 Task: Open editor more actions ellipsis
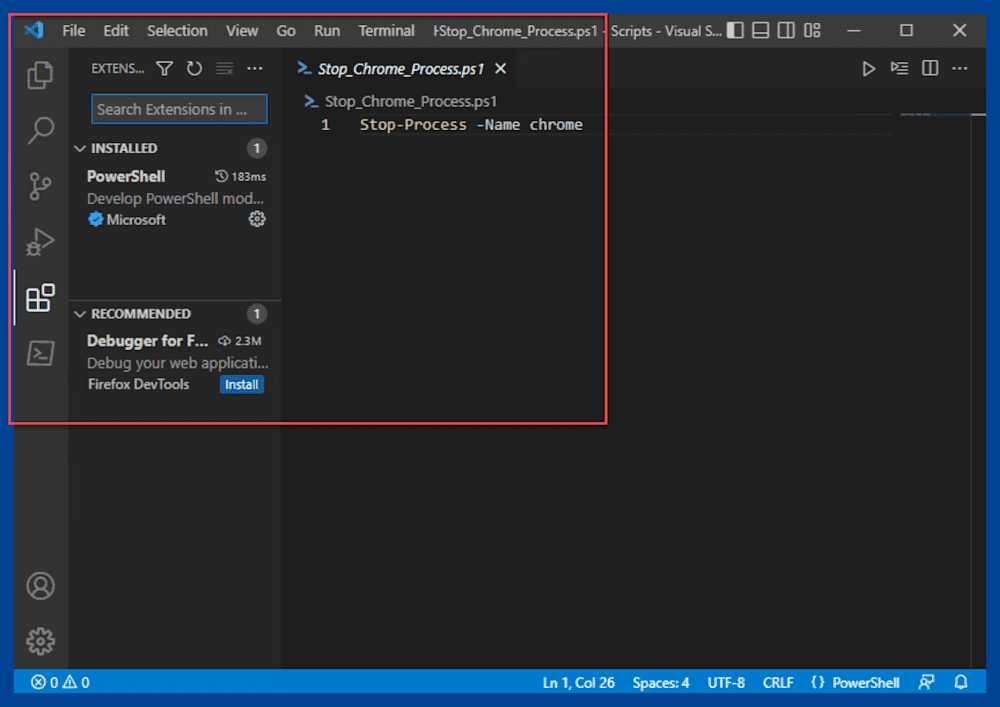pos(960,68)
